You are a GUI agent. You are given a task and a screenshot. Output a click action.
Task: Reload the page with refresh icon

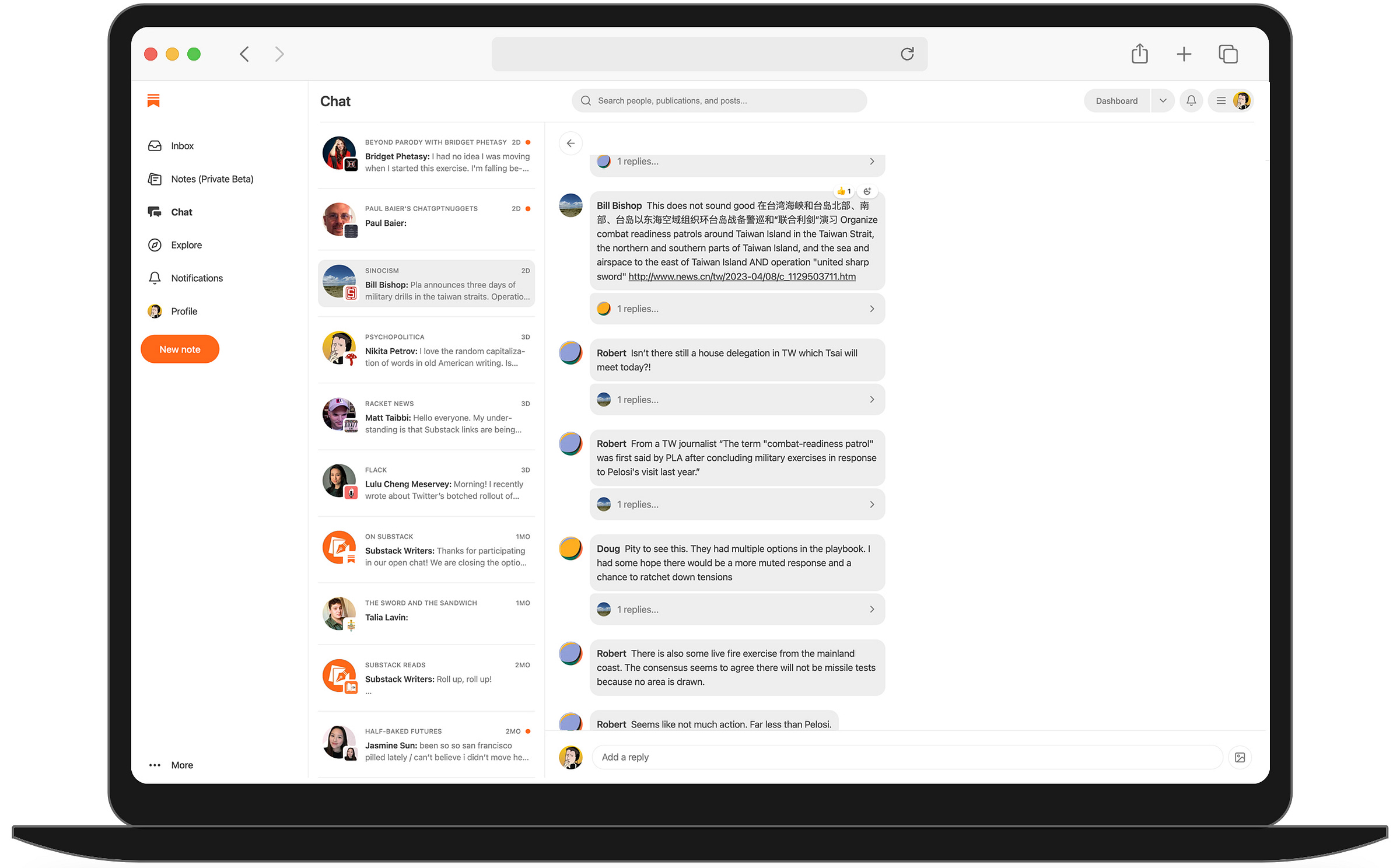coord(907,54)
